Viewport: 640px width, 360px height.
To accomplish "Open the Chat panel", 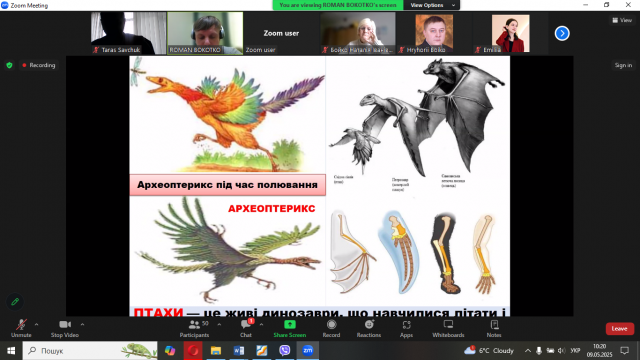I will 246,329.
